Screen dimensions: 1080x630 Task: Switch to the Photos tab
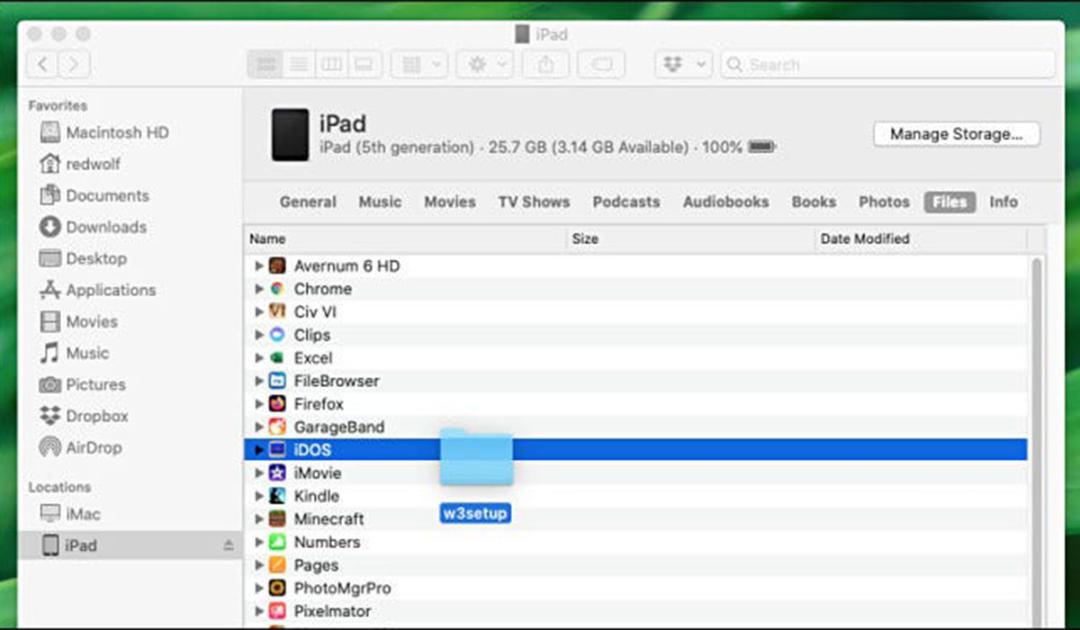(884, 202)
